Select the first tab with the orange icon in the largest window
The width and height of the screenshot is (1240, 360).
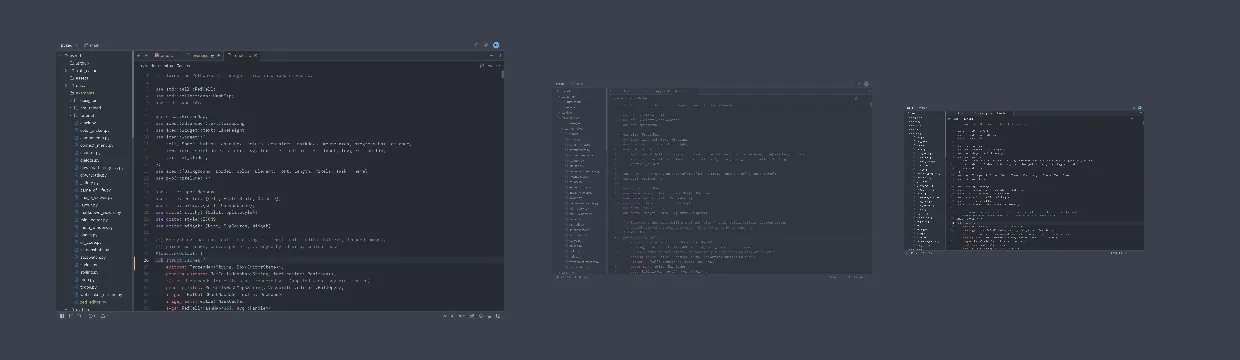166,56
